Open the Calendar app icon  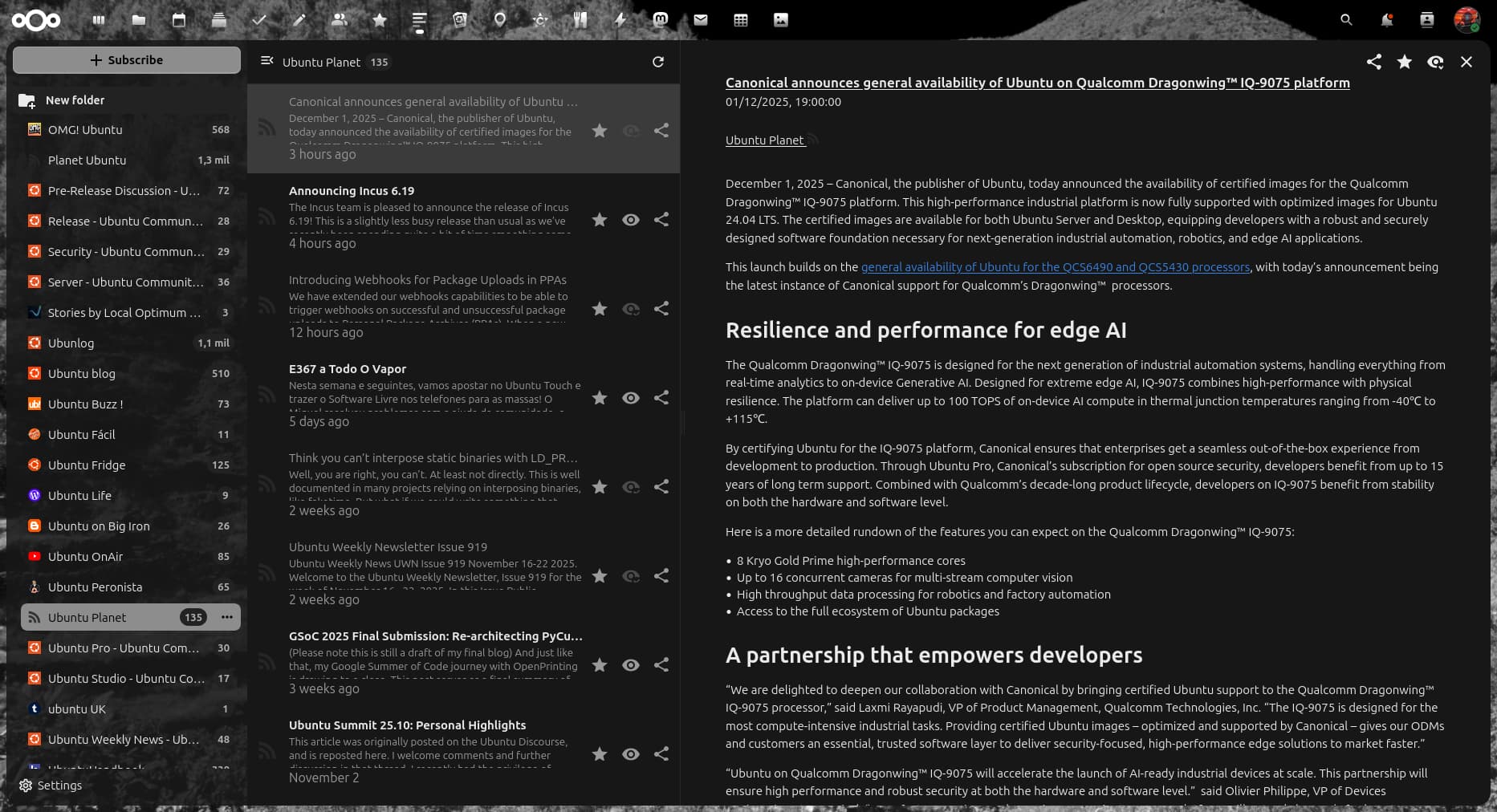click(x=178, y=20)
